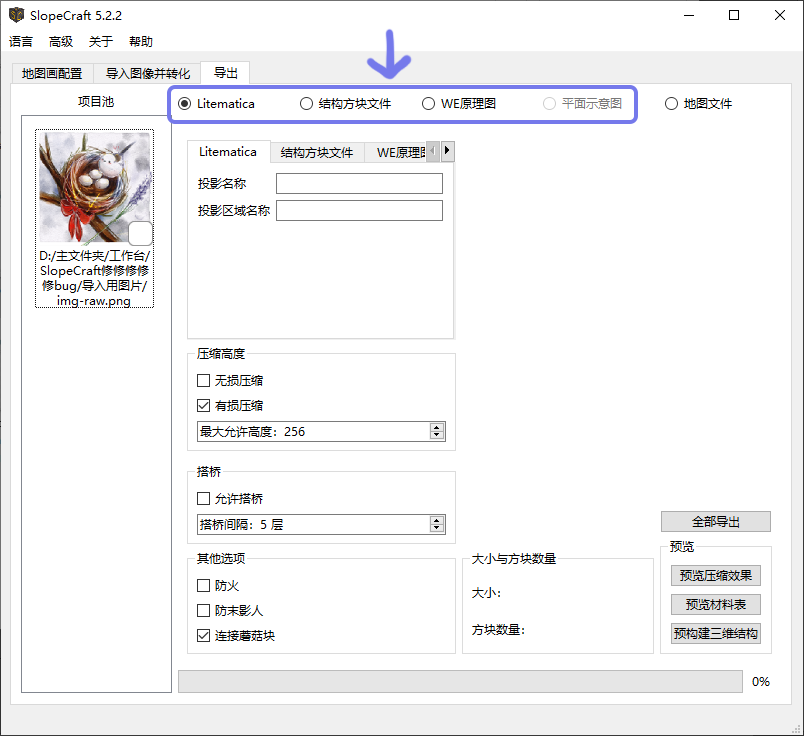Click the 全部导出 button
The height and width of the screenshot is (736, 804).
[x=715, y=521]
